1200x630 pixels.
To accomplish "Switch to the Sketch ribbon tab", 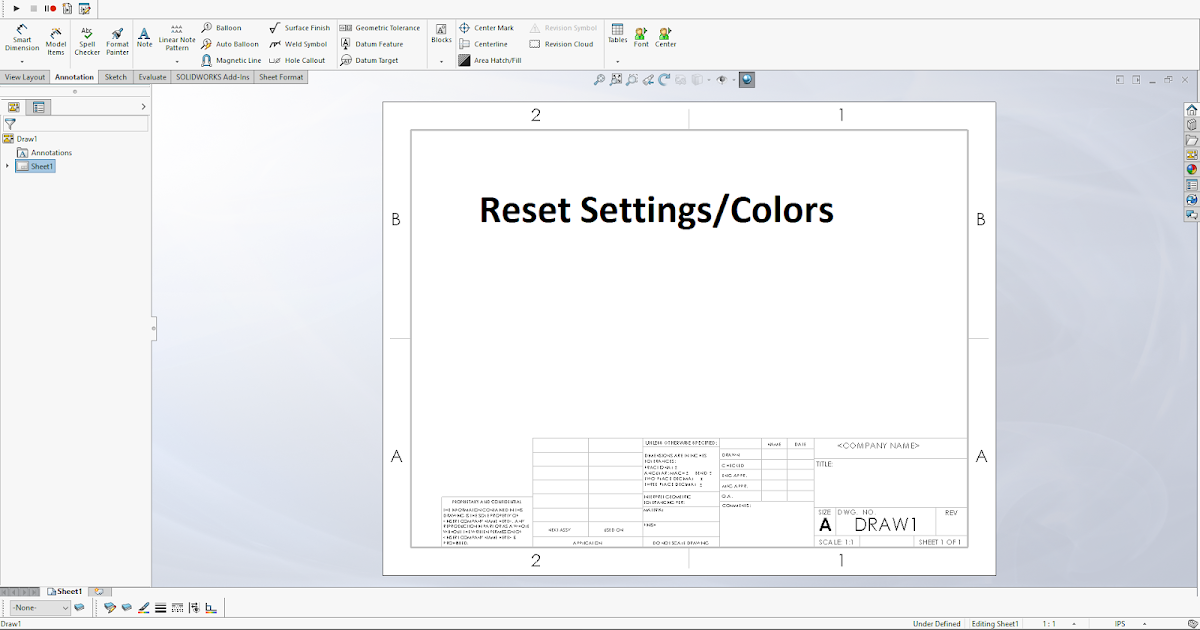I will coord(116,76).
